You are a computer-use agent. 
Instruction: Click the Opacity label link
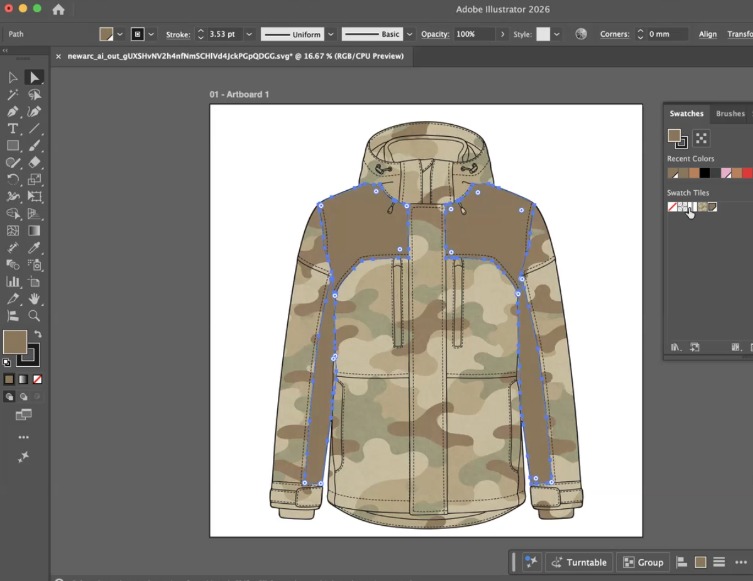pyautogui.click(x=435, y=34)
